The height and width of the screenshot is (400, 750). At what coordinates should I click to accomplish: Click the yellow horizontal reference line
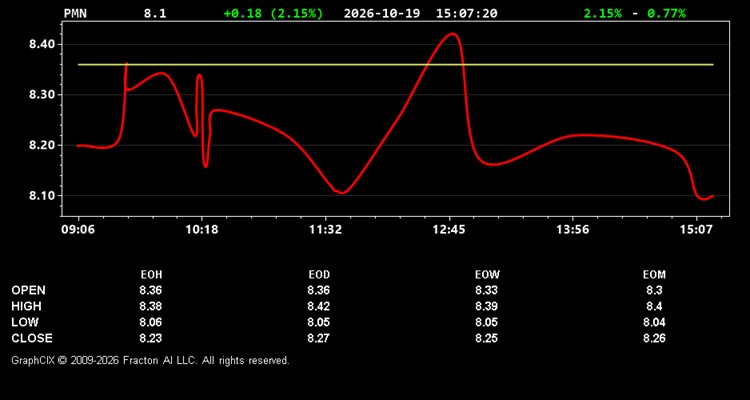(396, 65)
